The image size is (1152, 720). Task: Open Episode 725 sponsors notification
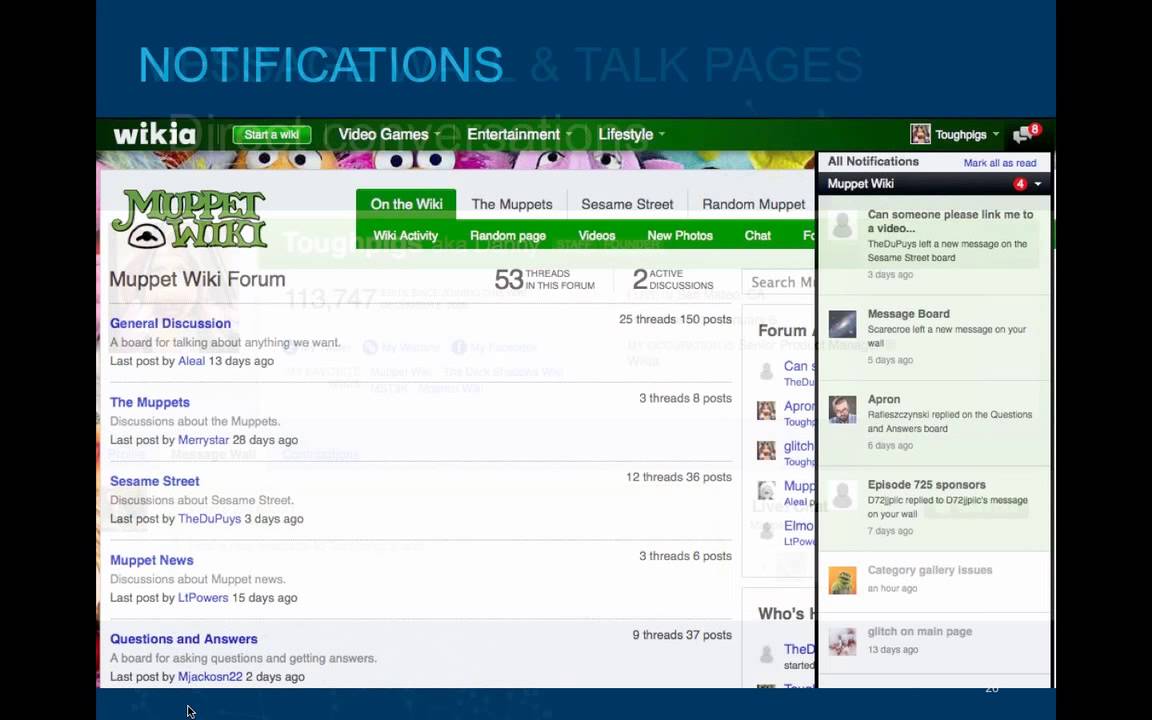pos(934,508)
